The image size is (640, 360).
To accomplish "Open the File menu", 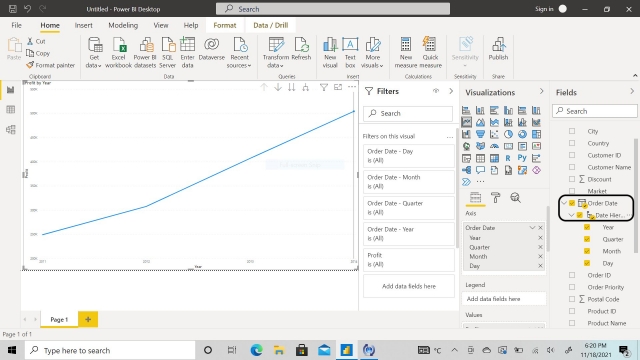I will click(x=16, y=25).
